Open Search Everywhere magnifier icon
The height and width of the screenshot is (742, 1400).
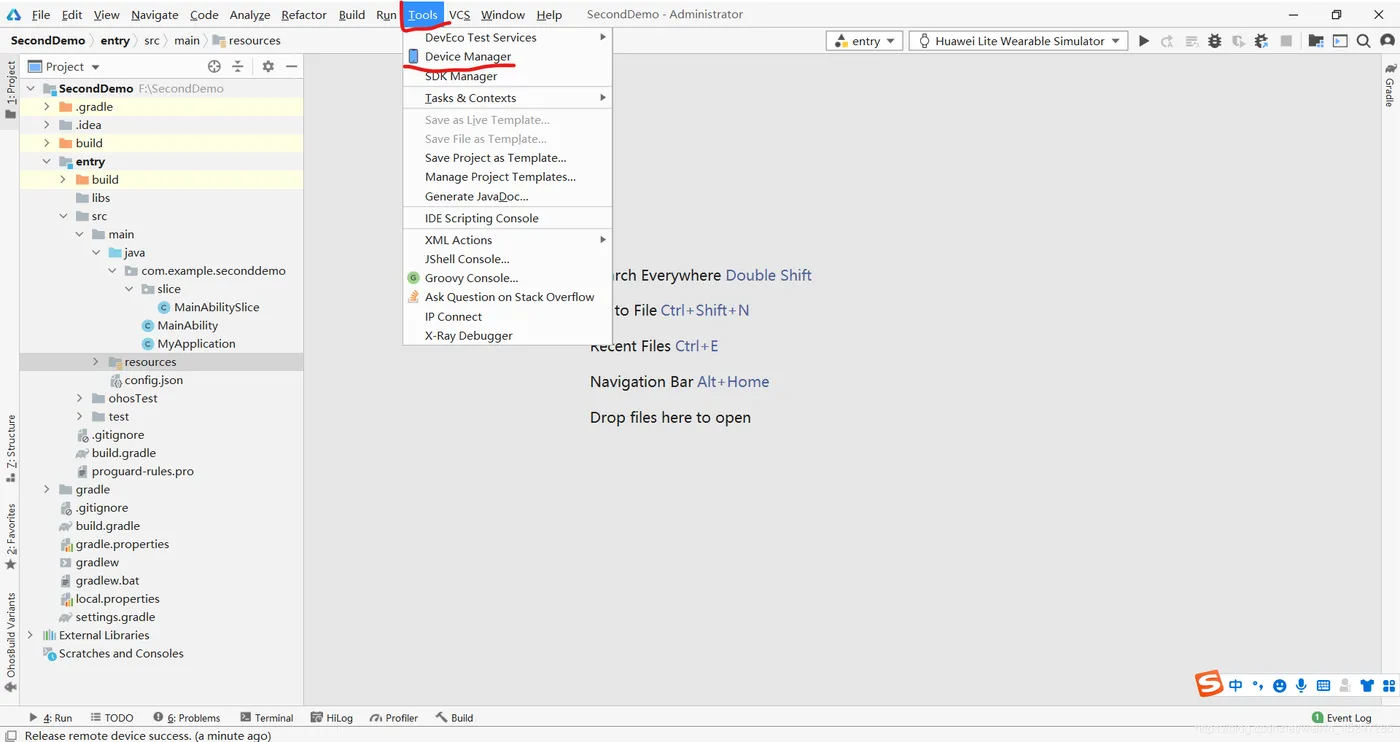click(x=1363, y=41)
